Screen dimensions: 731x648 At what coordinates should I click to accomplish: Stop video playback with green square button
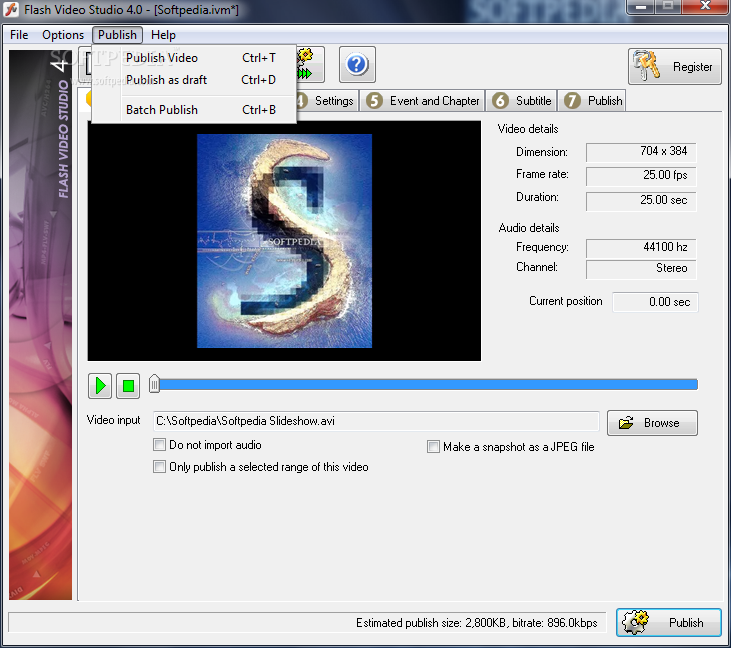[128, 386]
